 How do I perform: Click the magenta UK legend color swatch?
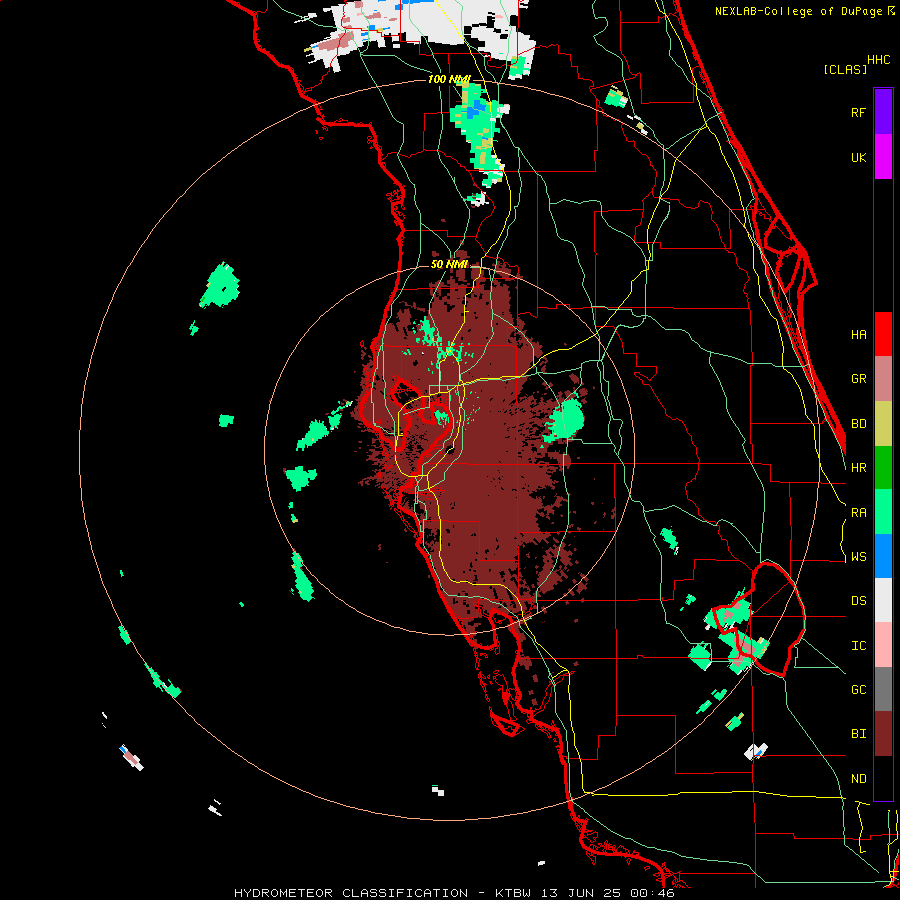click(883, 157)
